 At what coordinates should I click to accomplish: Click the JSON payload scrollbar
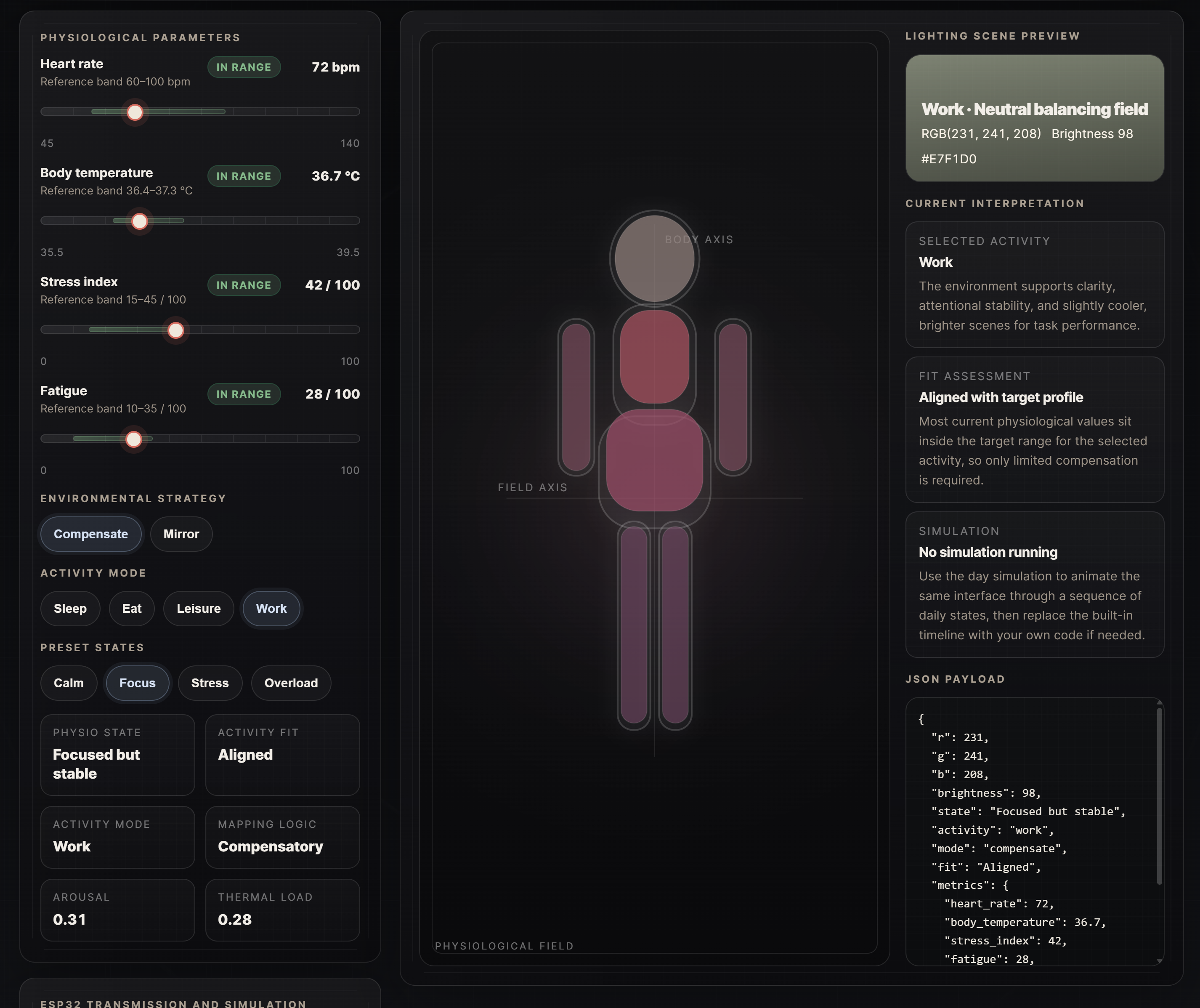1160,796
